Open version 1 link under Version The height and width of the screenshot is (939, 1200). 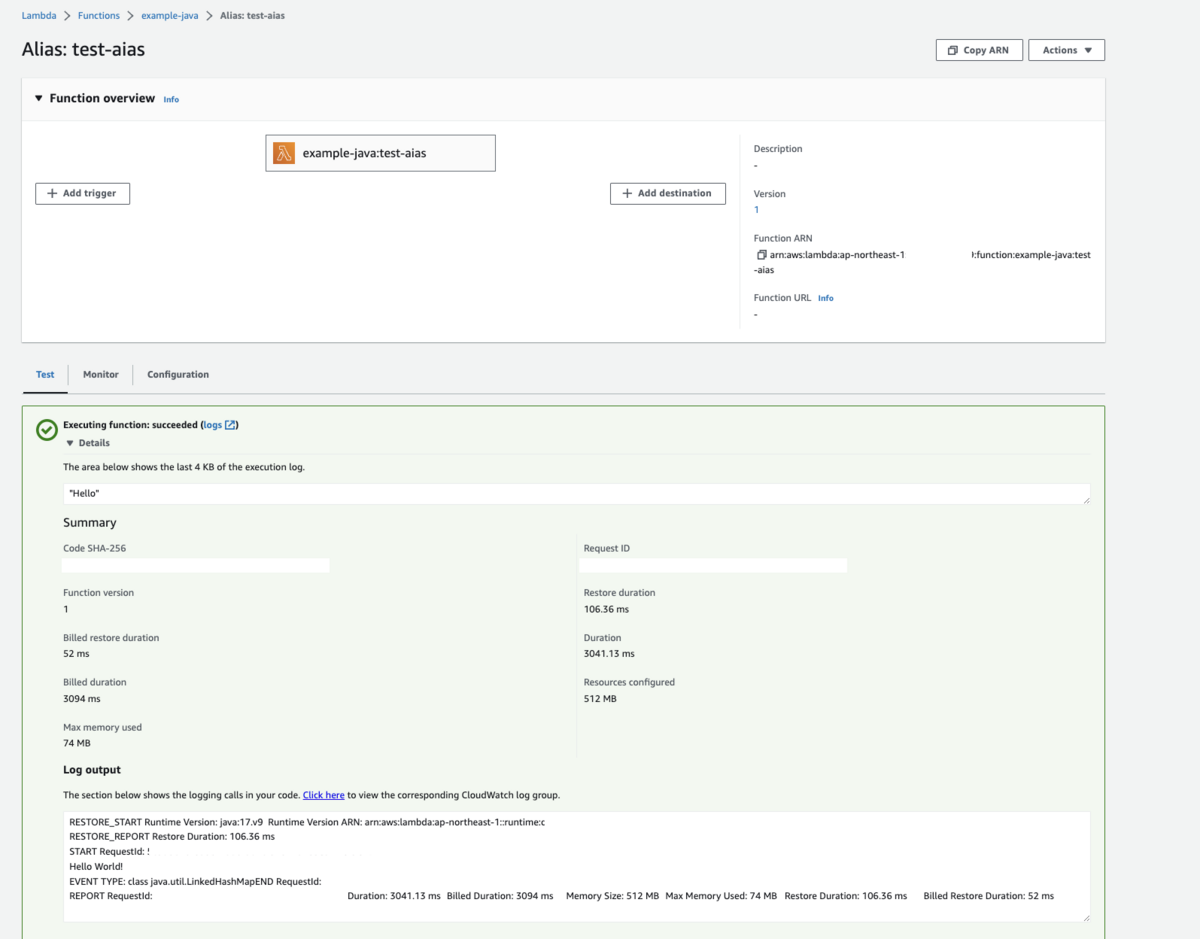tap(756, 210)
